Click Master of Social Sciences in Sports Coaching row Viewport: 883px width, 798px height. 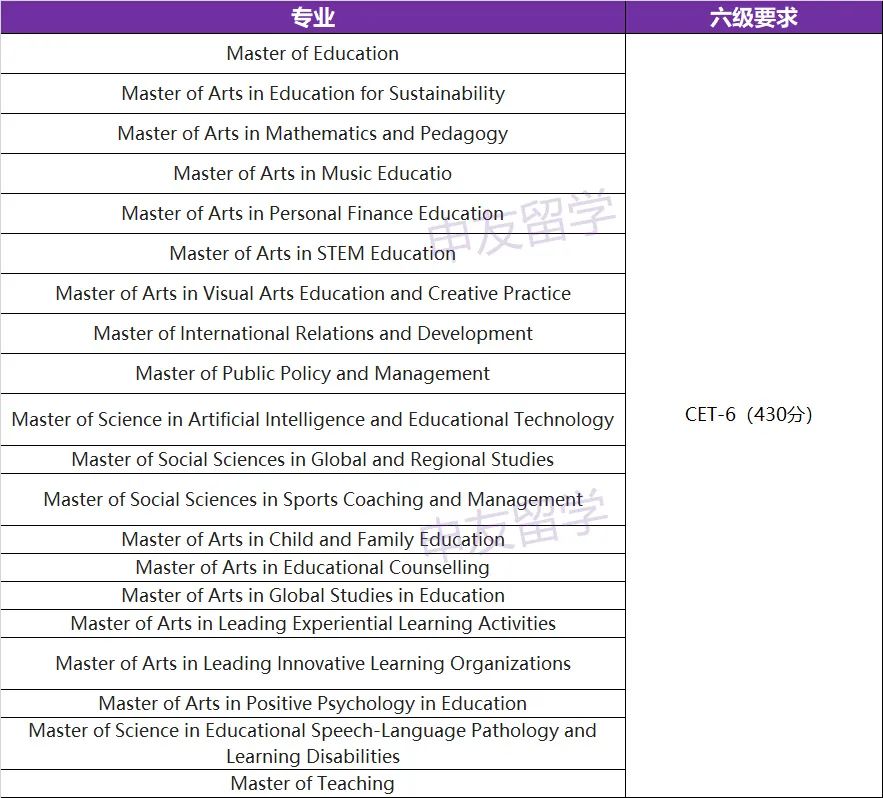313,499
